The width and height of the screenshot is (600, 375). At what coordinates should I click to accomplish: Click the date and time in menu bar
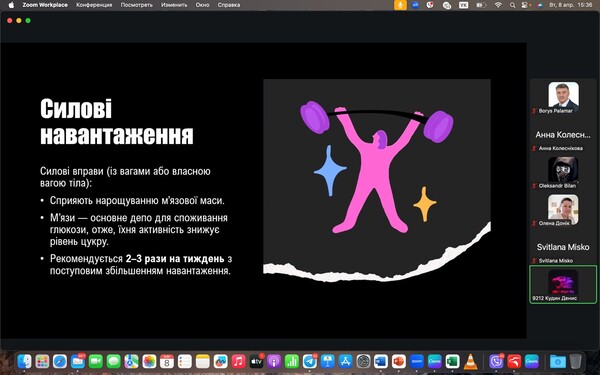(571, 5)
